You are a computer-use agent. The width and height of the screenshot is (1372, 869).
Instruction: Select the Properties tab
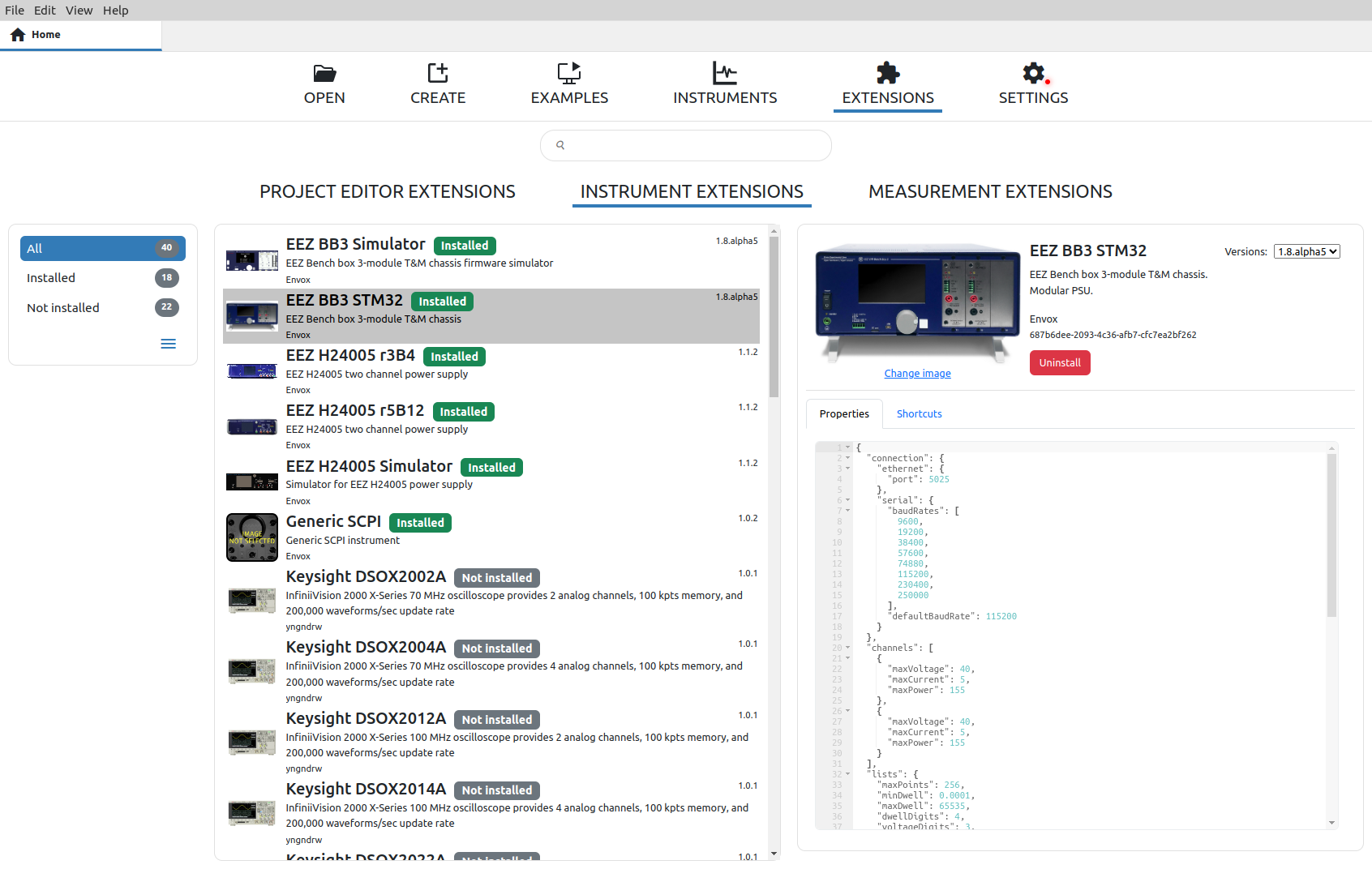point(844,414)
